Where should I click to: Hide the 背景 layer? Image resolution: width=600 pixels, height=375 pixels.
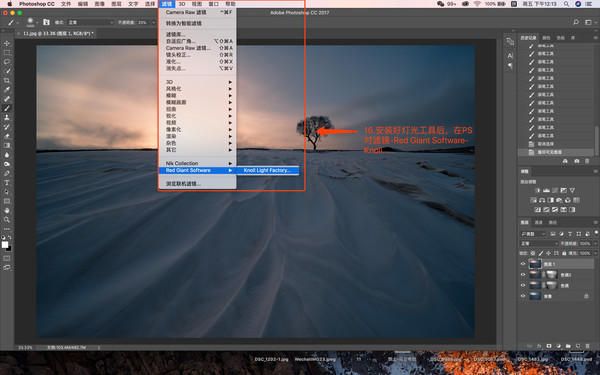pos(523,296)
